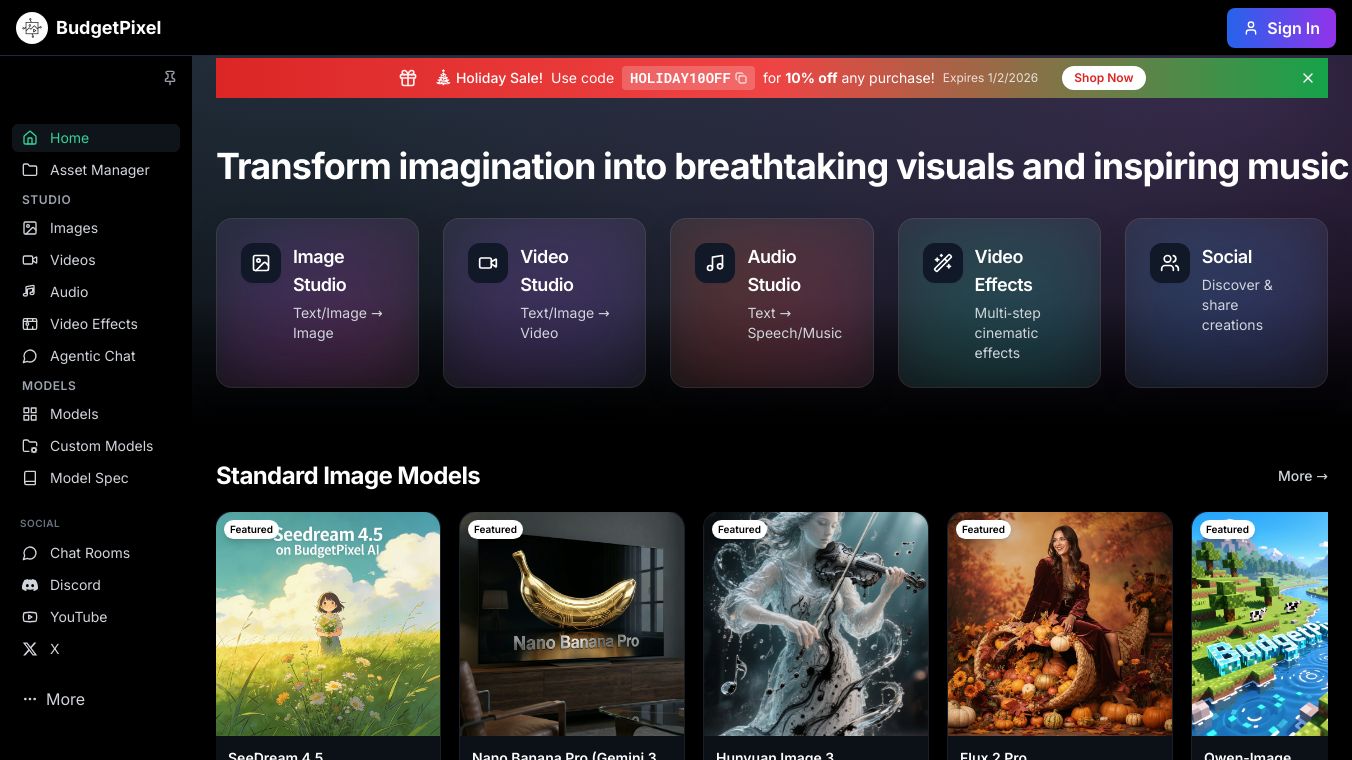Click the Shop Now button
The image size is (1352, 760).
tap(1104, 78)
